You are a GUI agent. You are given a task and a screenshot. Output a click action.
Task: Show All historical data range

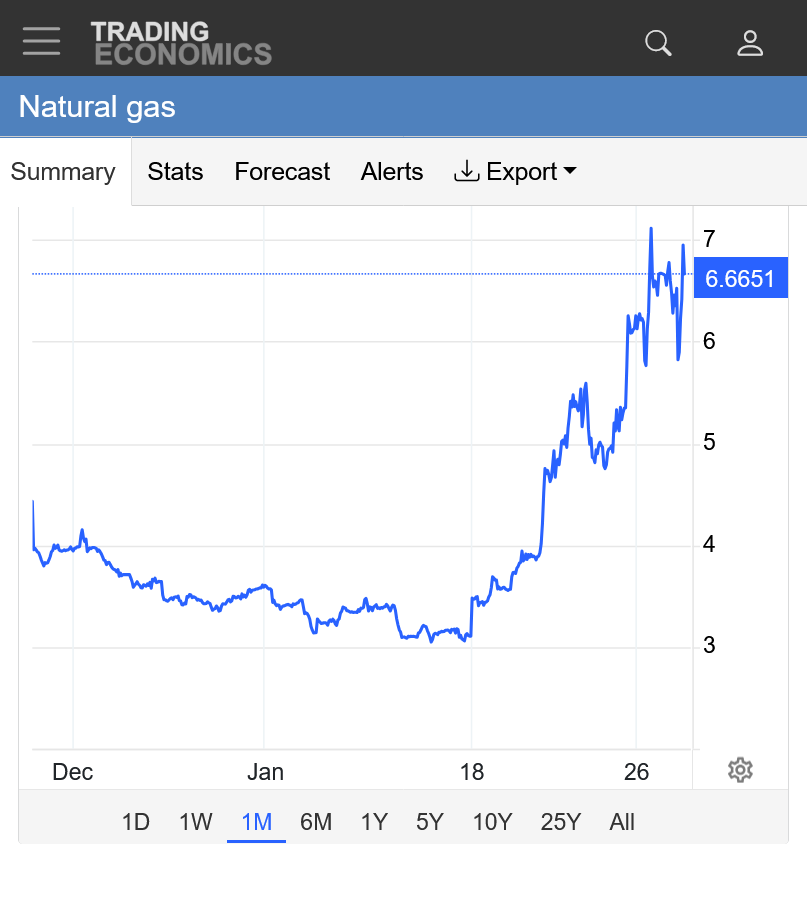pyautogui.click(x=622, y=822)
